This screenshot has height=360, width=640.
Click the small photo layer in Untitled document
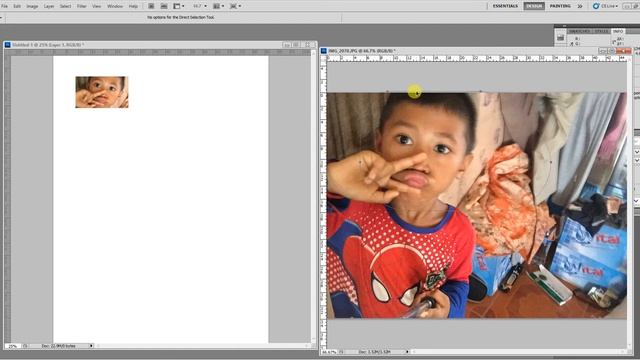pyautogui.click(x=102, y=92)
